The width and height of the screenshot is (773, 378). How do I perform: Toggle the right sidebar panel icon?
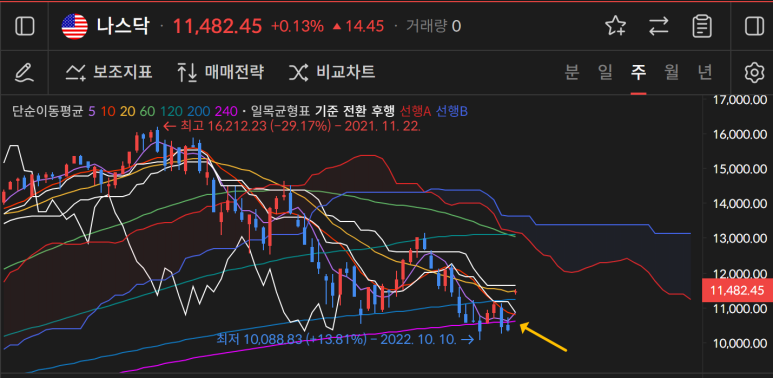(754, 26)
